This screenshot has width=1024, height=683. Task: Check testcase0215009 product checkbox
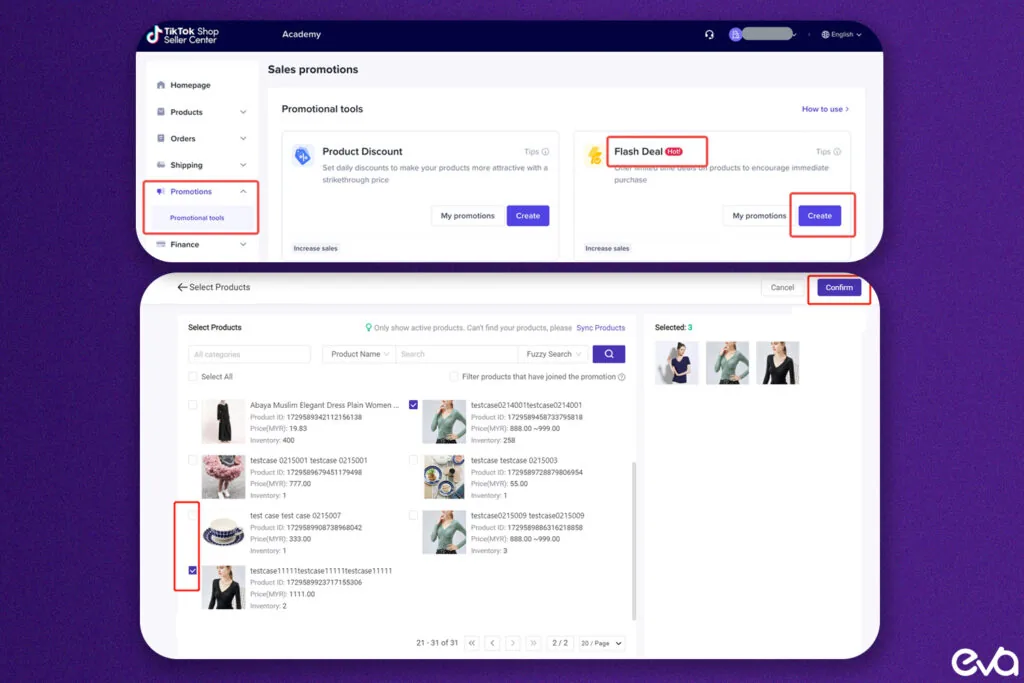pyautogui.click(x=413, y=515)
